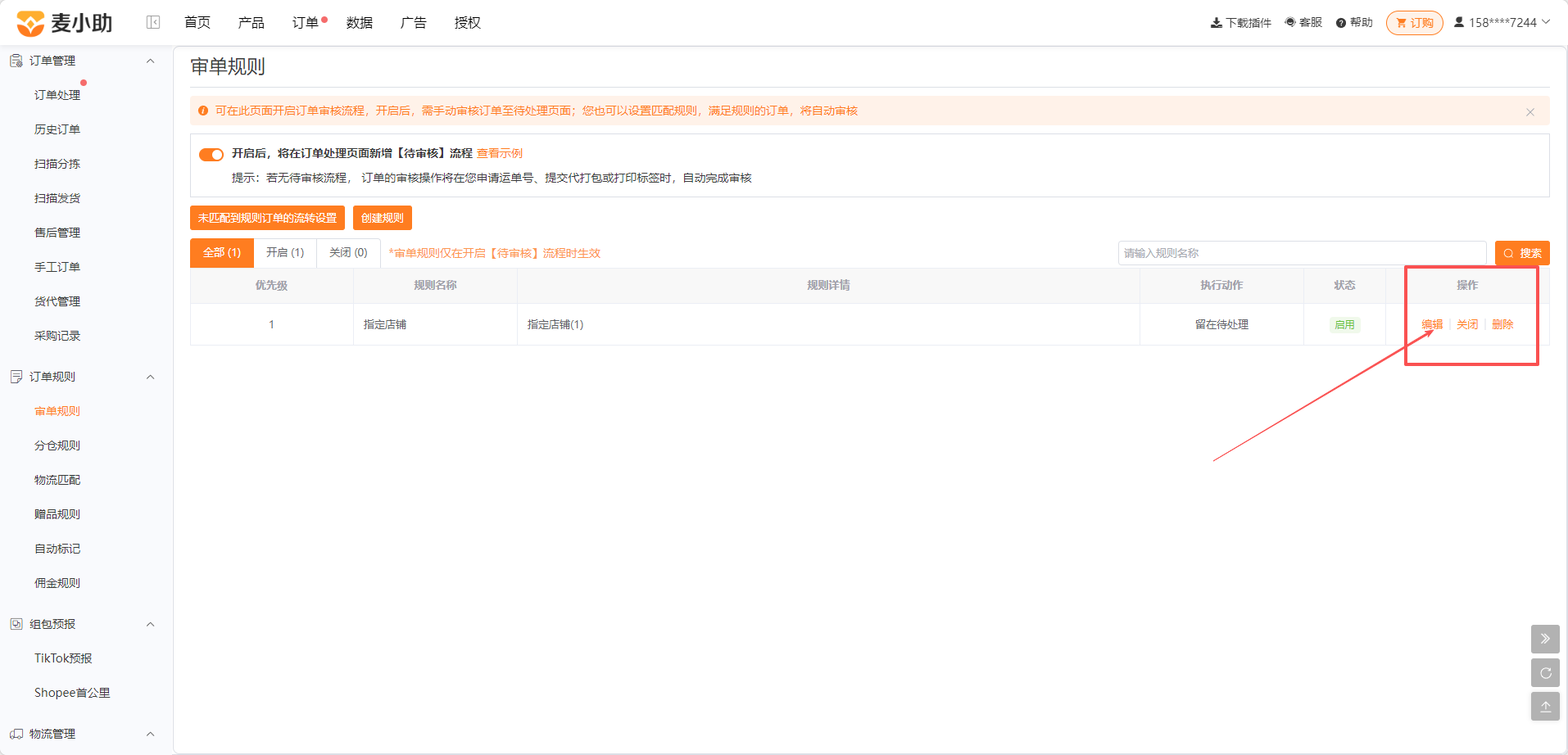
Task: Dismiss the orange notice with X icon
Action: (x=1529, y=112)
